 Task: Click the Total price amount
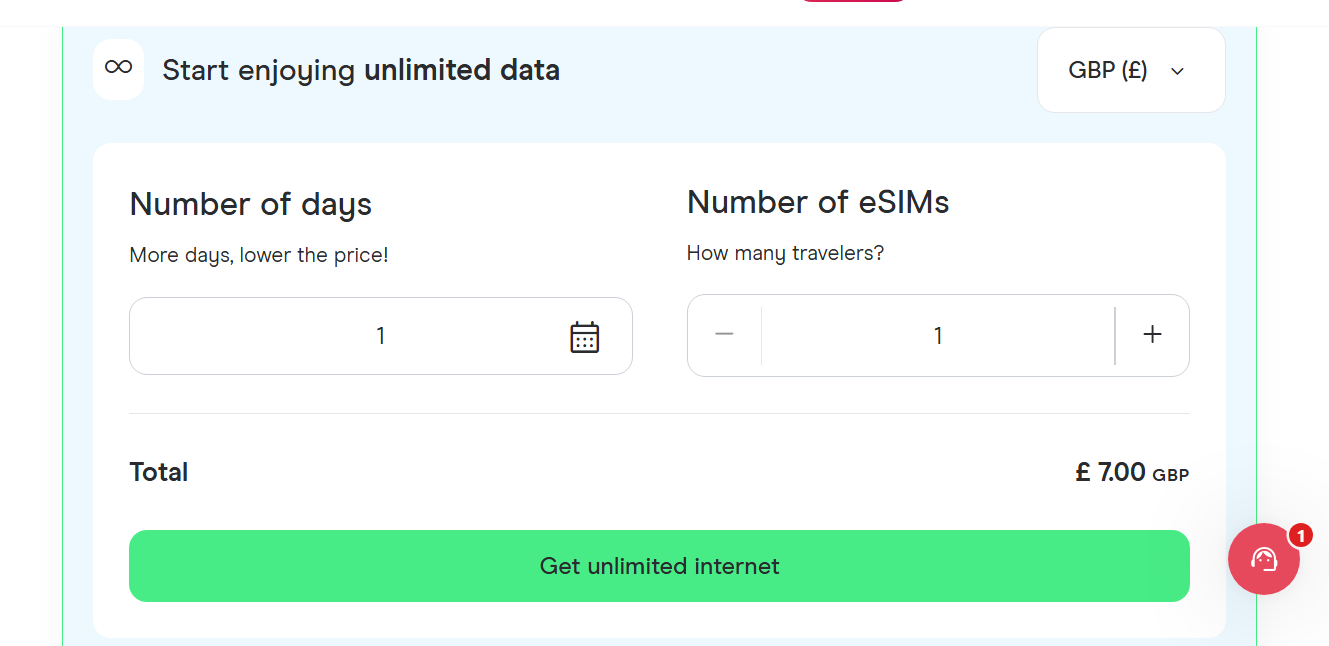pos(1131,471)
